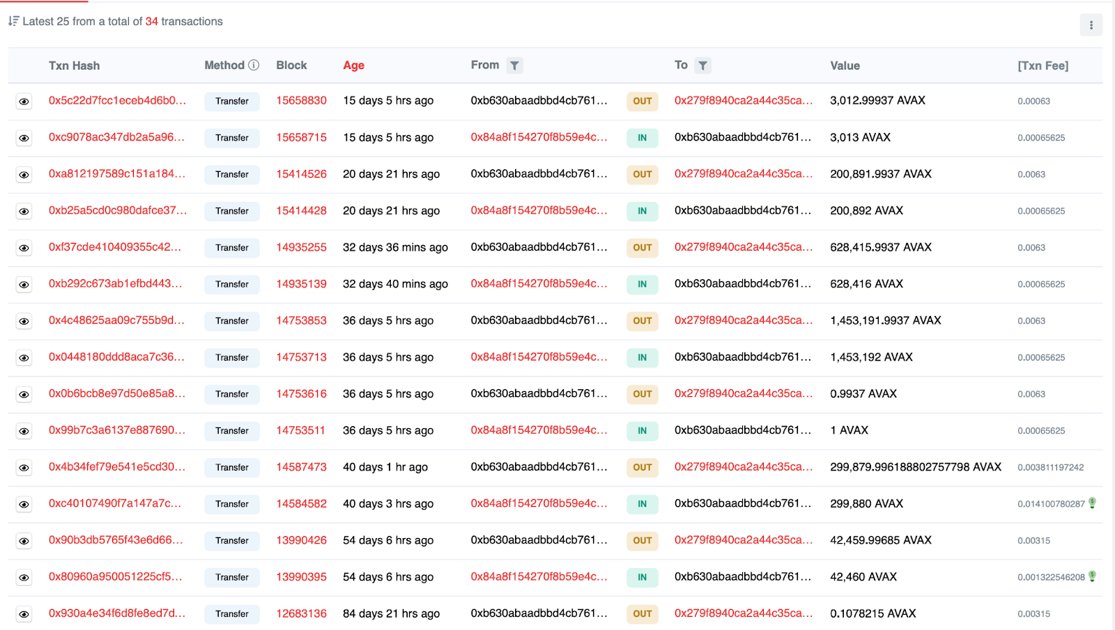The image size is (1115, 630).
Task: Open txn hash 0xf37cde410409355c42
Action: pos(115,247)
